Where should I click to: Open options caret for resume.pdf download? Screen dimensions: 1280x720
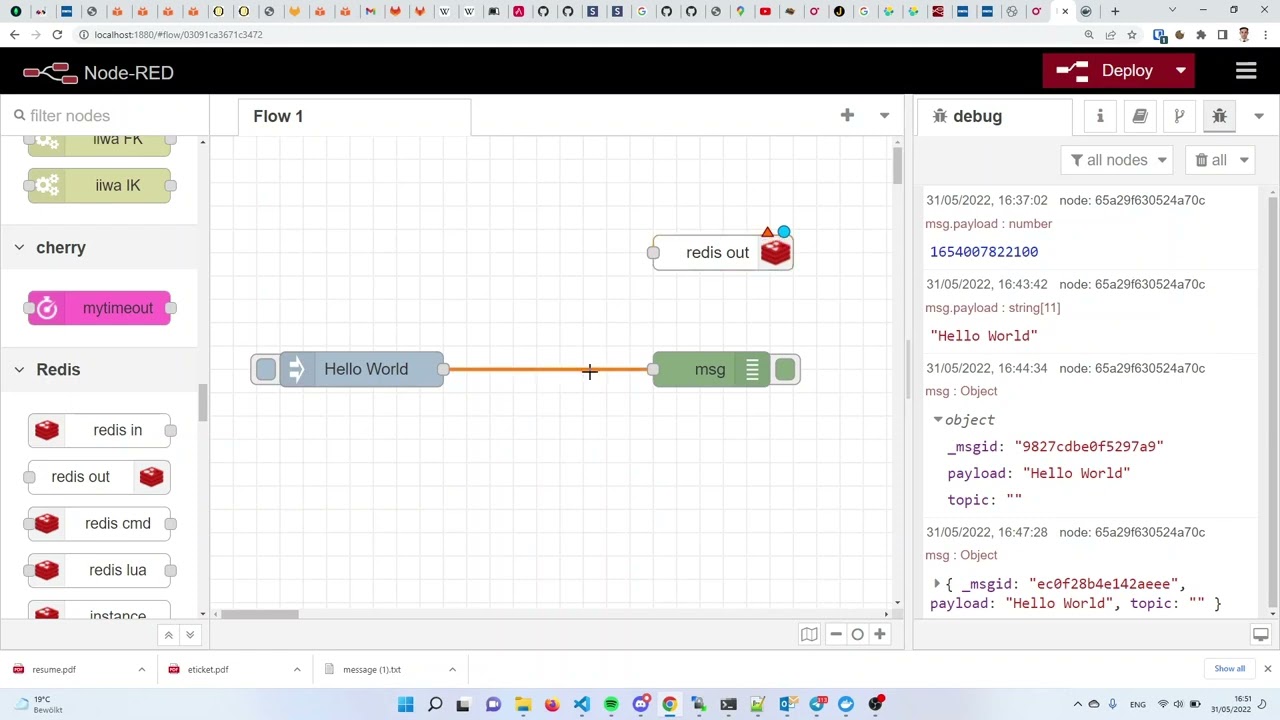point(141,670)
